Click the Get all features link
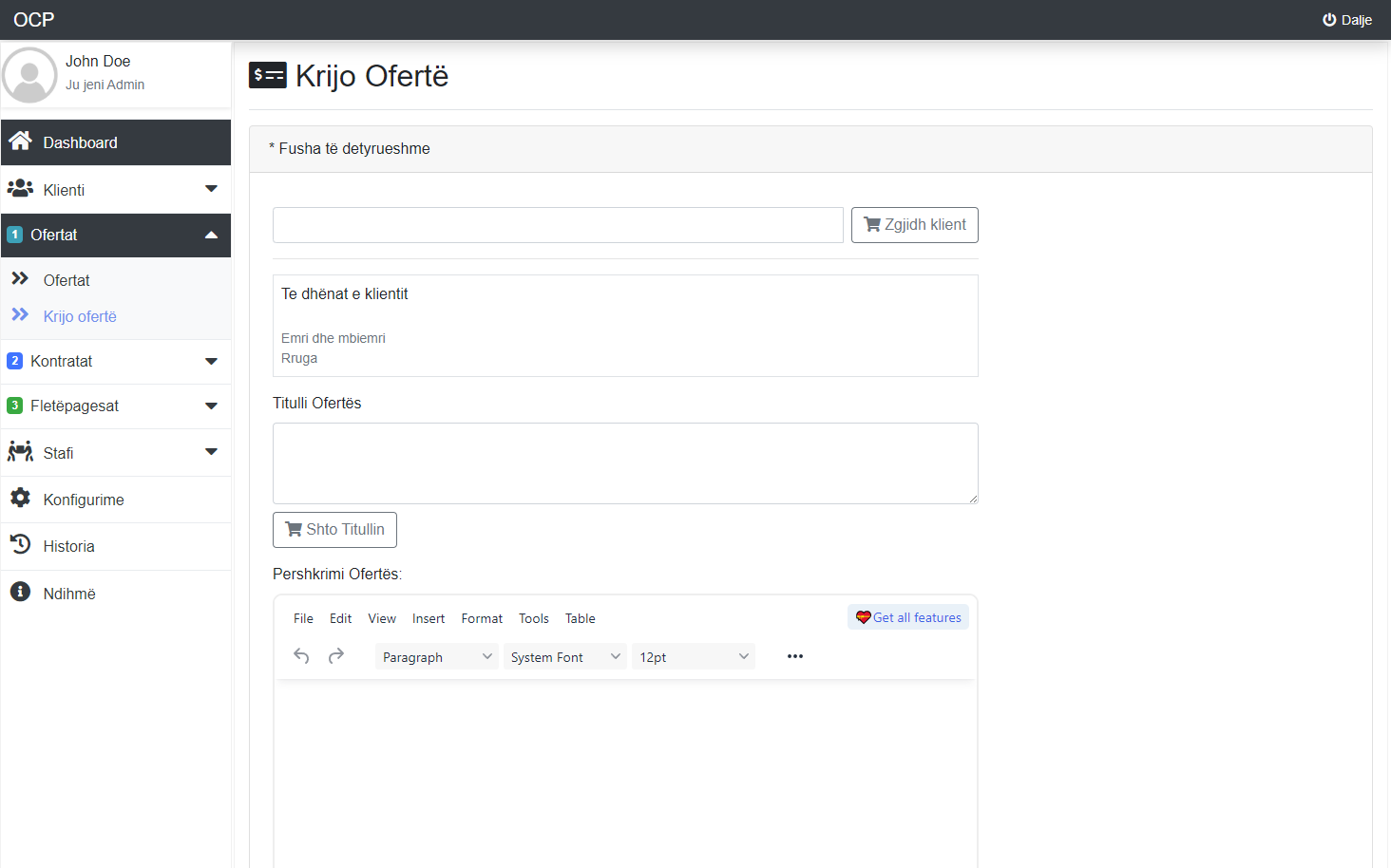 [x=908, y=617]
